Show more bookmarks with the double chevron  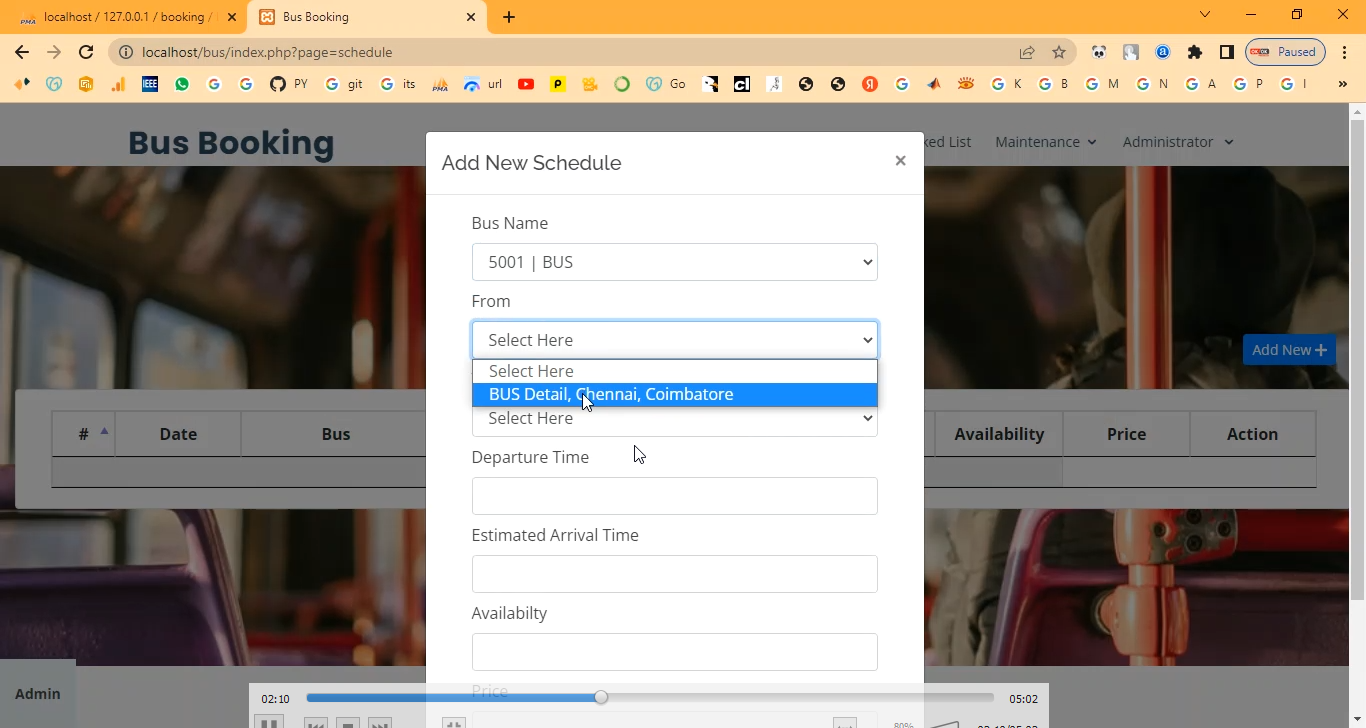(x=1342, y=84)
